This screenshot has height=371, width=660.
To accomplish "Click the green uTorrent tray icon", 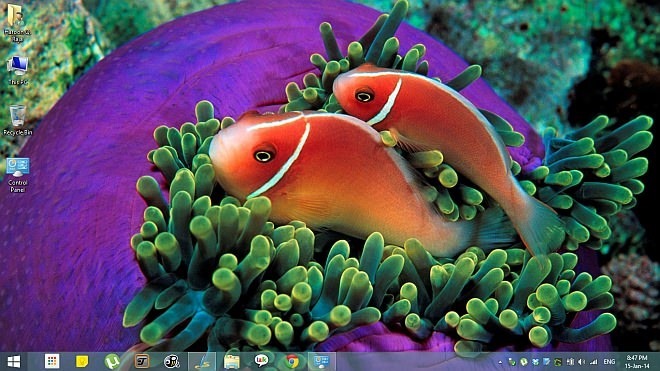I will tap(524, 362).
